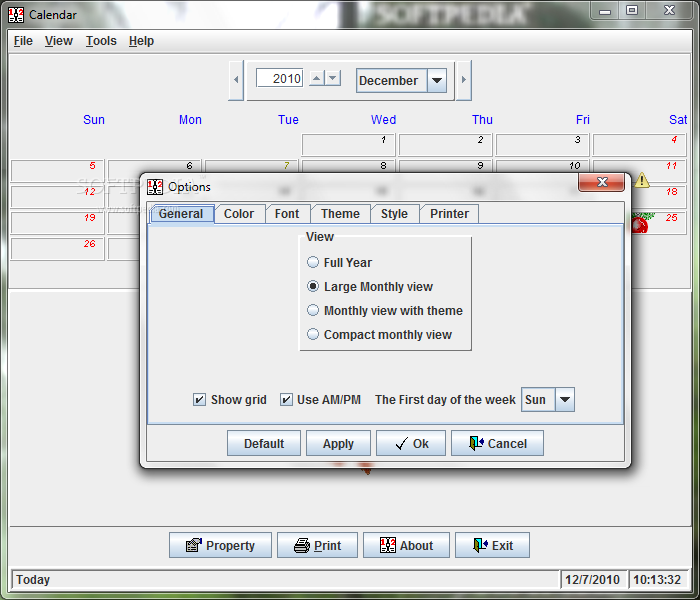700x600 pixels.
Task: Click the Calendar app icon in title bar
Action: click(x=16, y=15)
